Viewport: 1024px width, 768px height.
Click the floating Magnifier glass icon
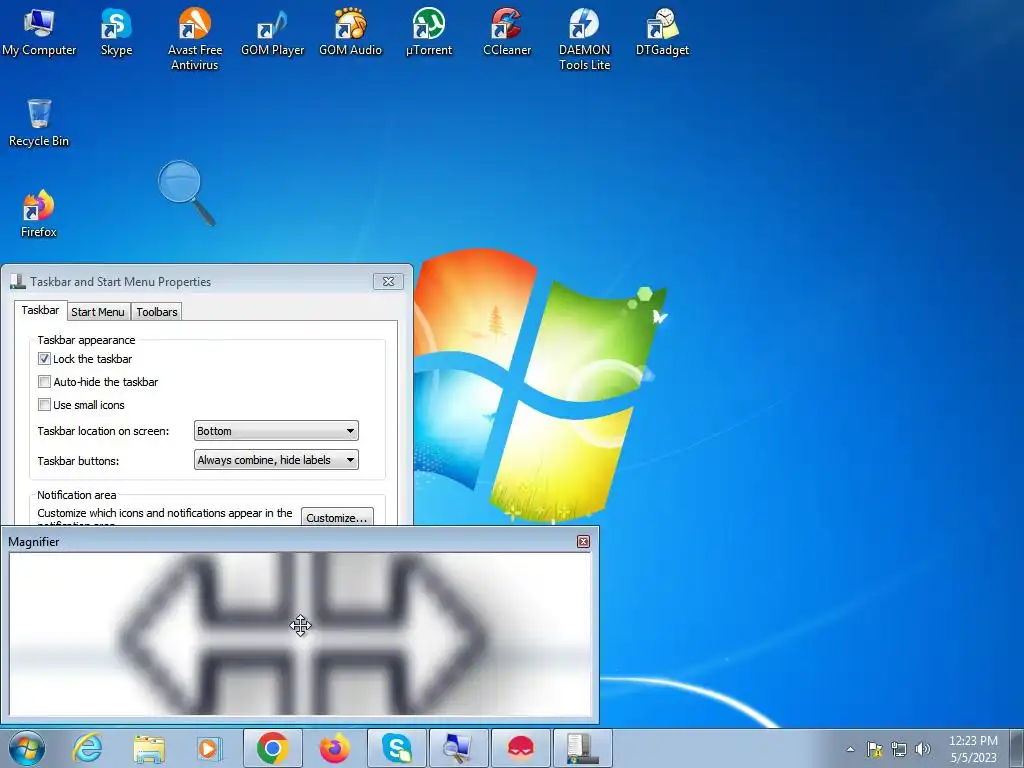[186, 193]
